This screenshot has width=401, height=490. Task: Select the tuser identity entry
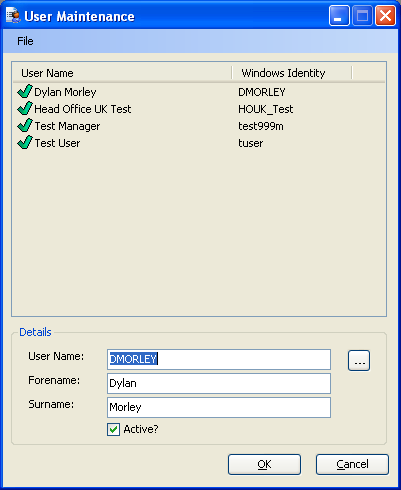tap(251, 143)
